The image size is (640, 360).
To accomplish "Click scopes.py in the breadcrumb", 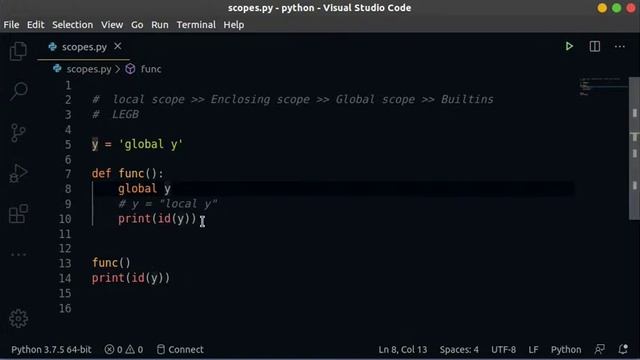I will [89, 69].
